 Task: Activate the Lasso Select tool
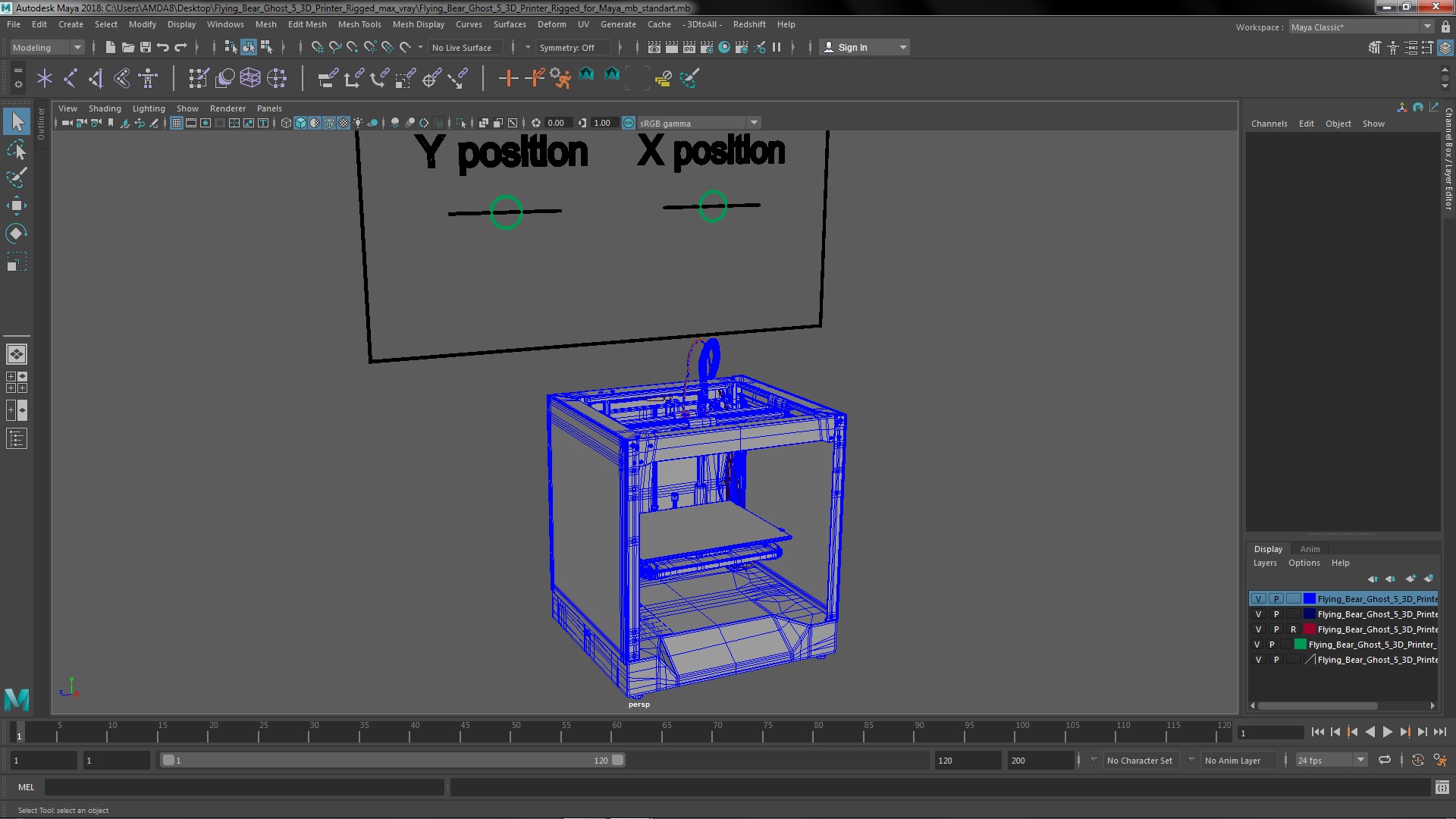pyautogui.click(x=17, y=149)
